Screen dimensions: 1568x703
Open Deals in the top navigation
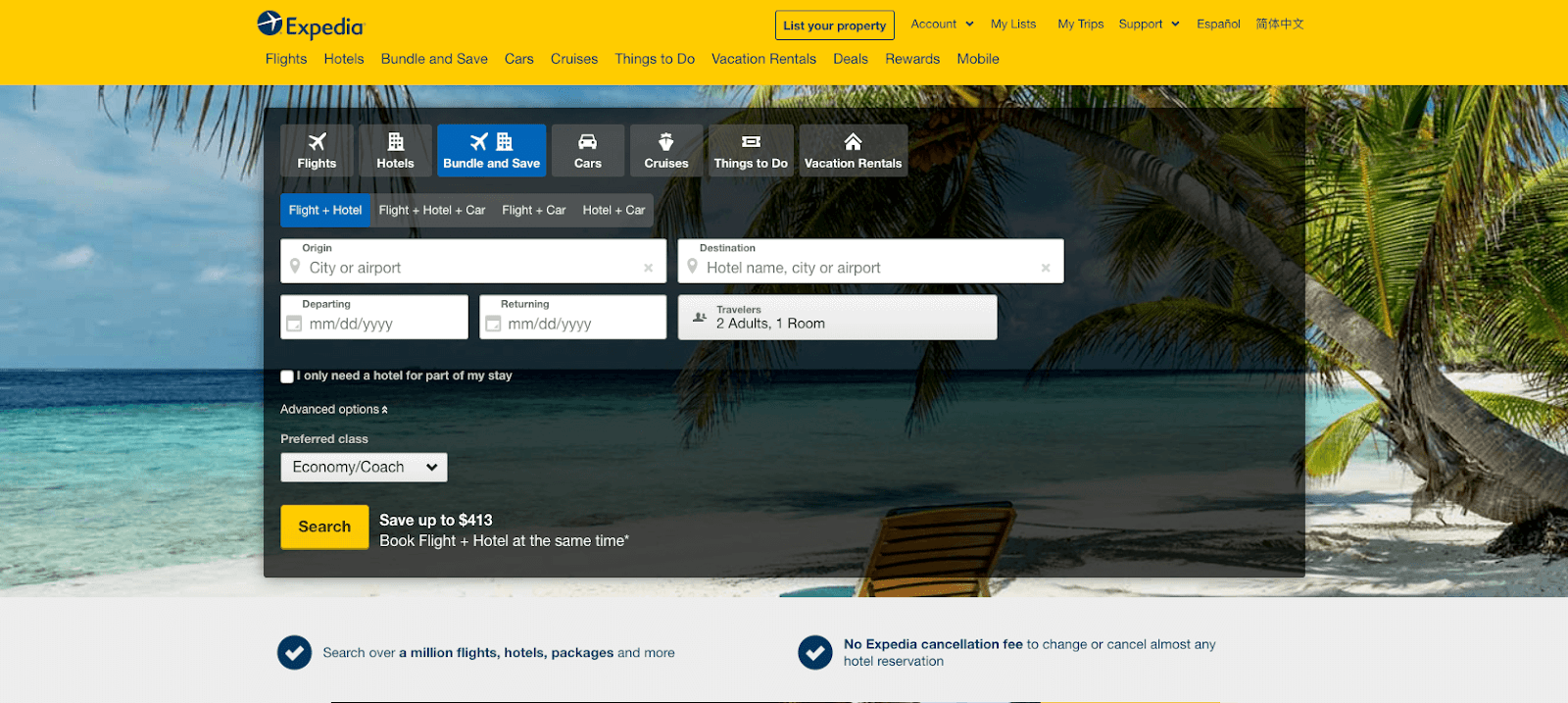coord(851,59)
